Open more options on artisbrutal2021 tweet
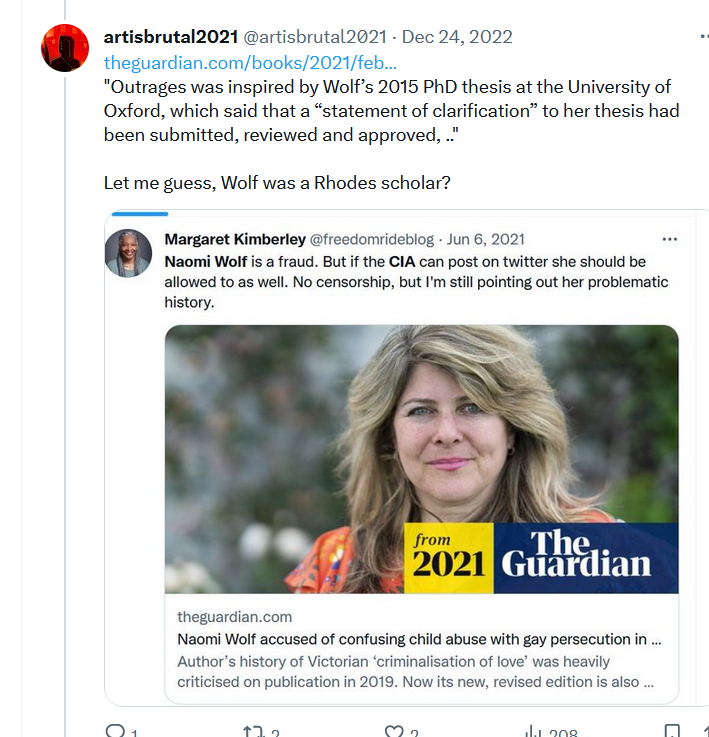This screenshot has width=709, height=737. (704, 36)
